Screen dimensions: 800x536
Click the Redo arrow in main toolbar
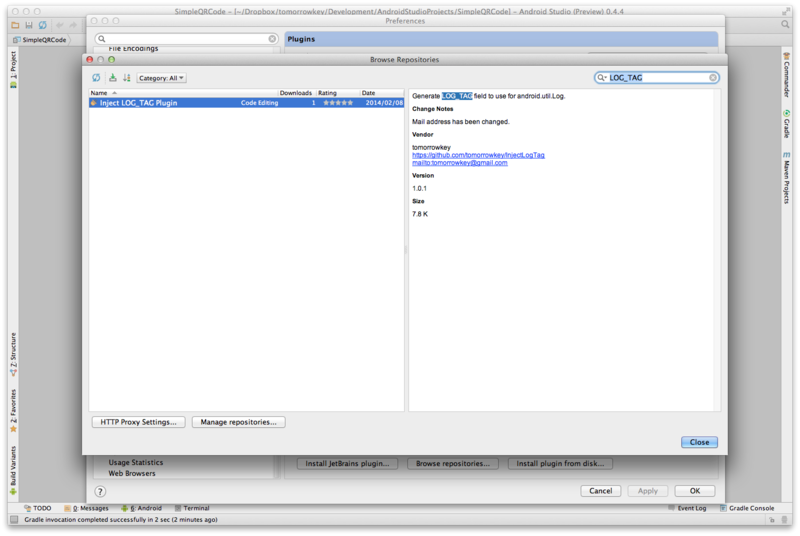point(73,25)
